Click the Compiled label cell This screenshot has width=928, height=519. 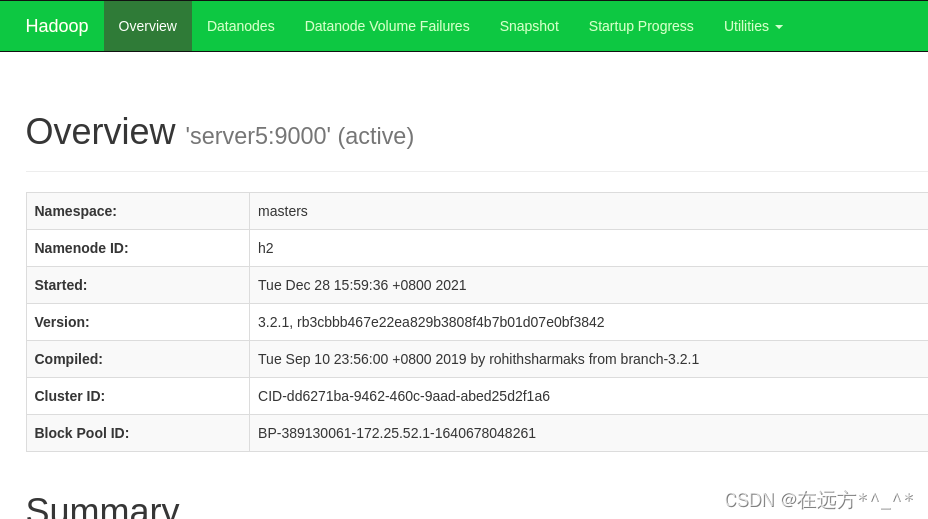pyautogui.click(x=138, y=359)
